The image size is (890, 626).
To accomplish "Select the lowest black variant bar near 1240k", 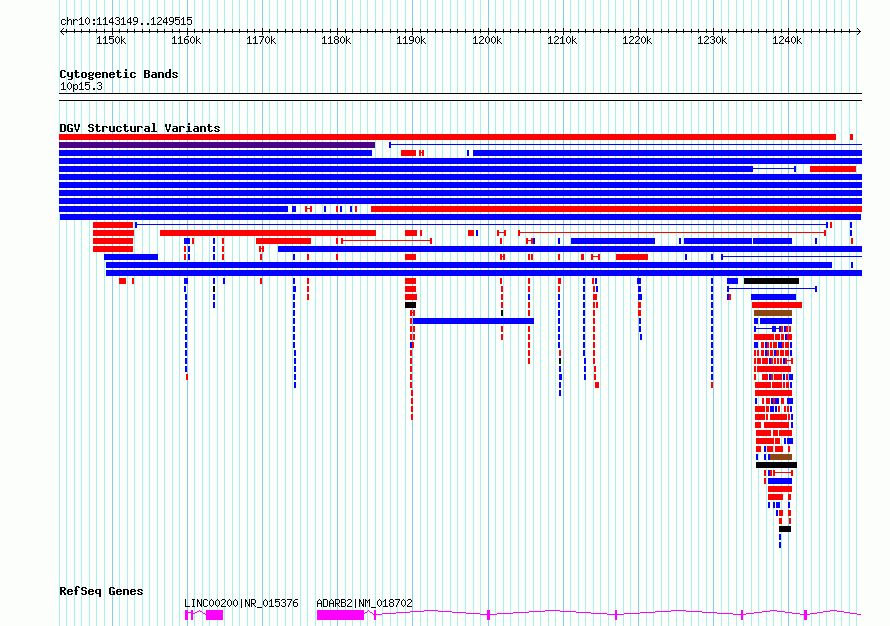I will click(x=785, y=529).
